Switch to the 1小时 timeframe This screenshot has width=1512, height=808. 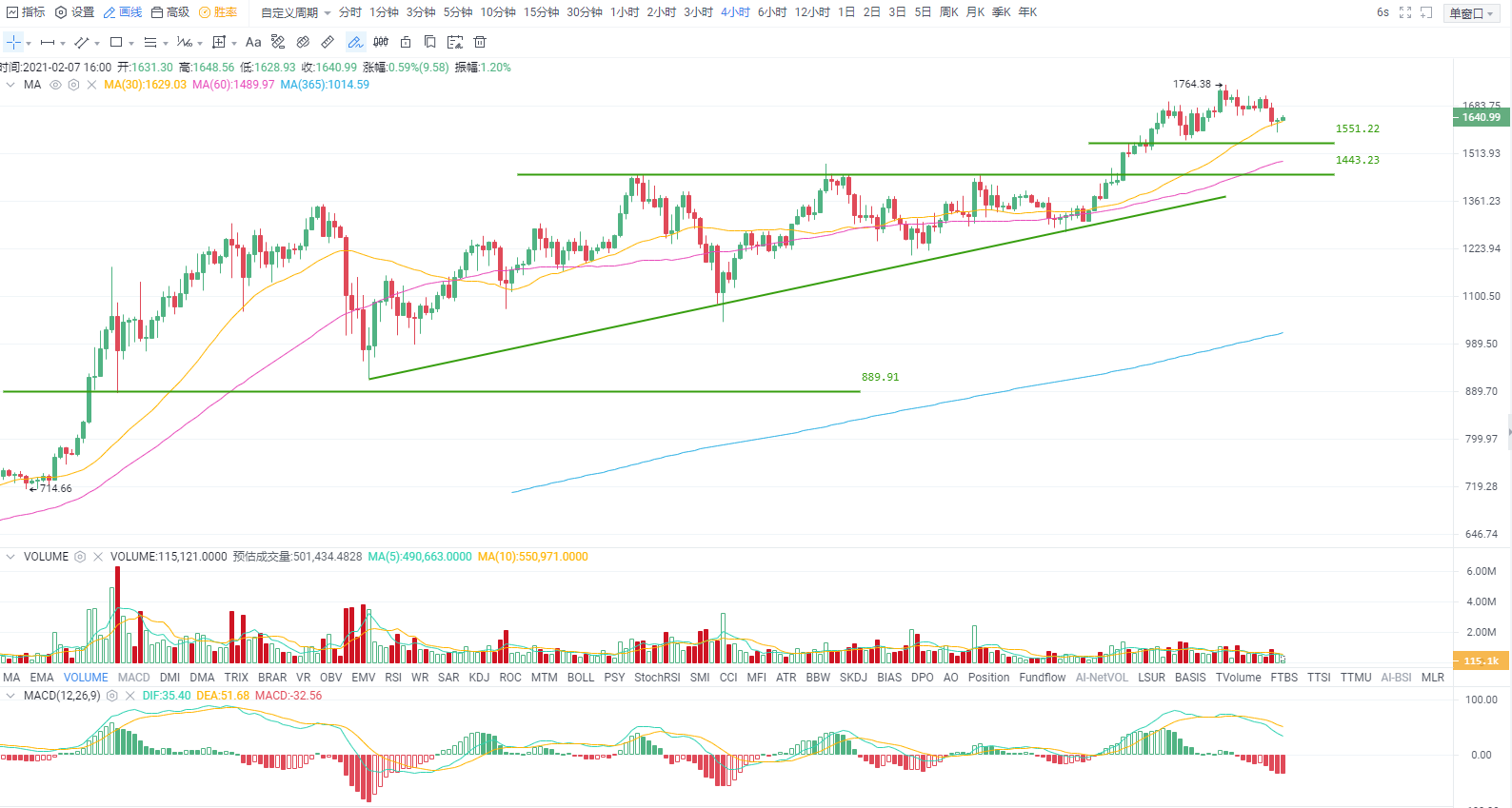pos(625,12)
